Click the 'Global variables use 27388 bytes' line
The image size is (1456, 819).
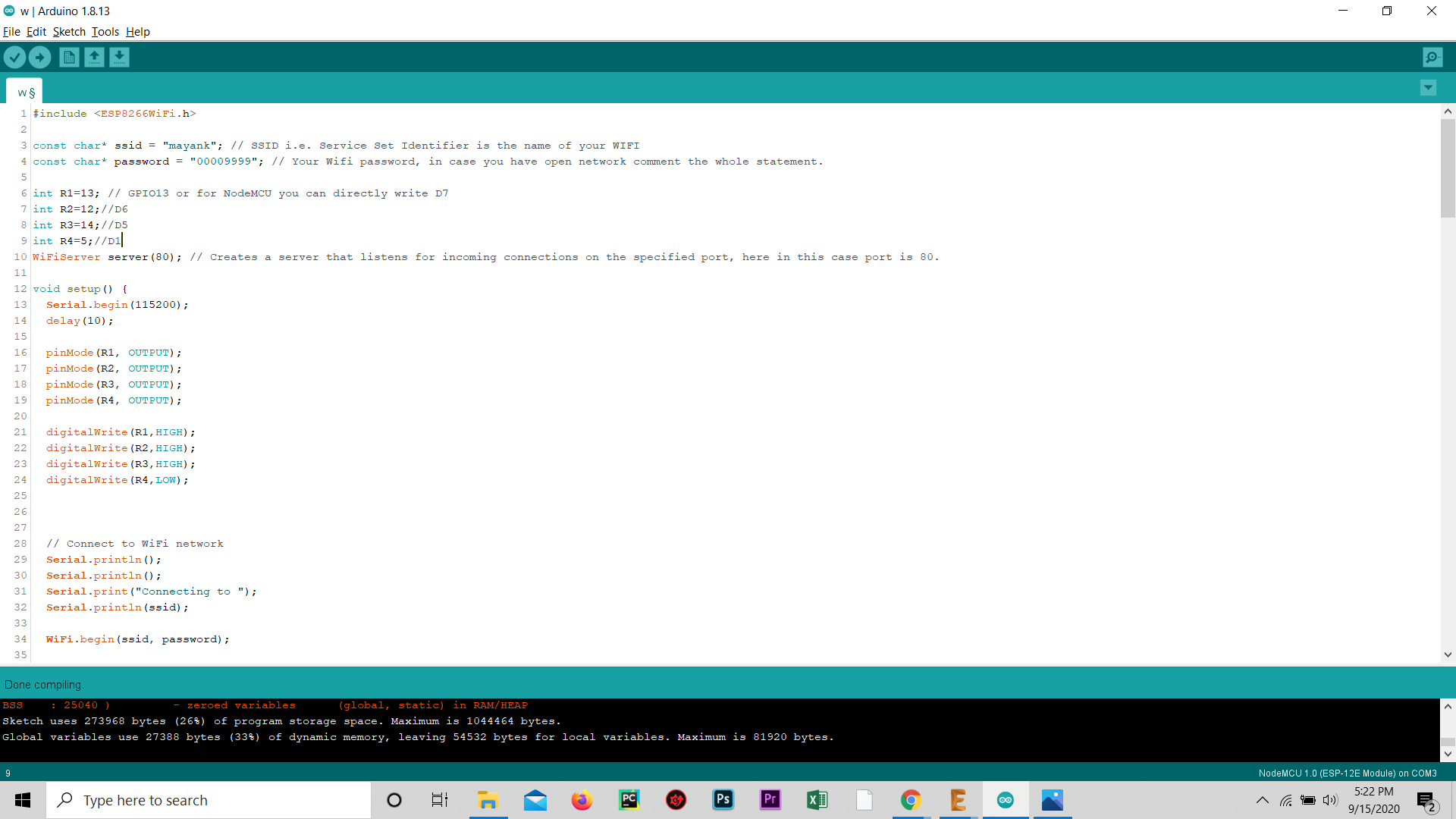coord(418,737)
